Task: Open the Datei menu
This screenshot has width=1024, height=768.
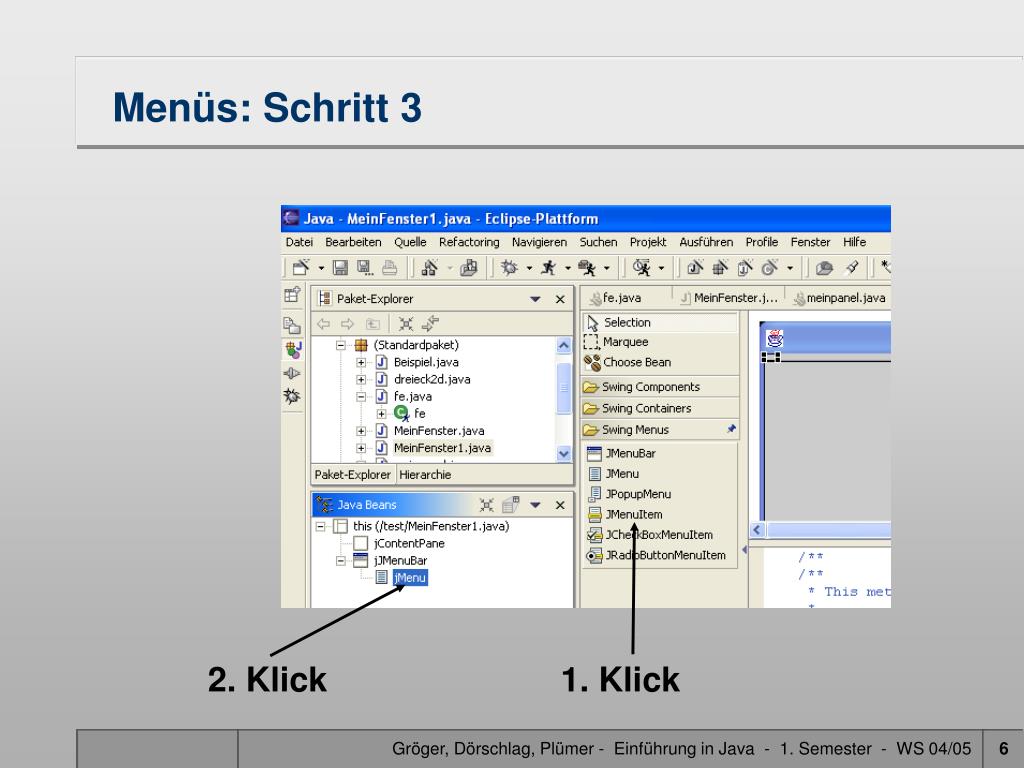Action: tap(299, 242)
